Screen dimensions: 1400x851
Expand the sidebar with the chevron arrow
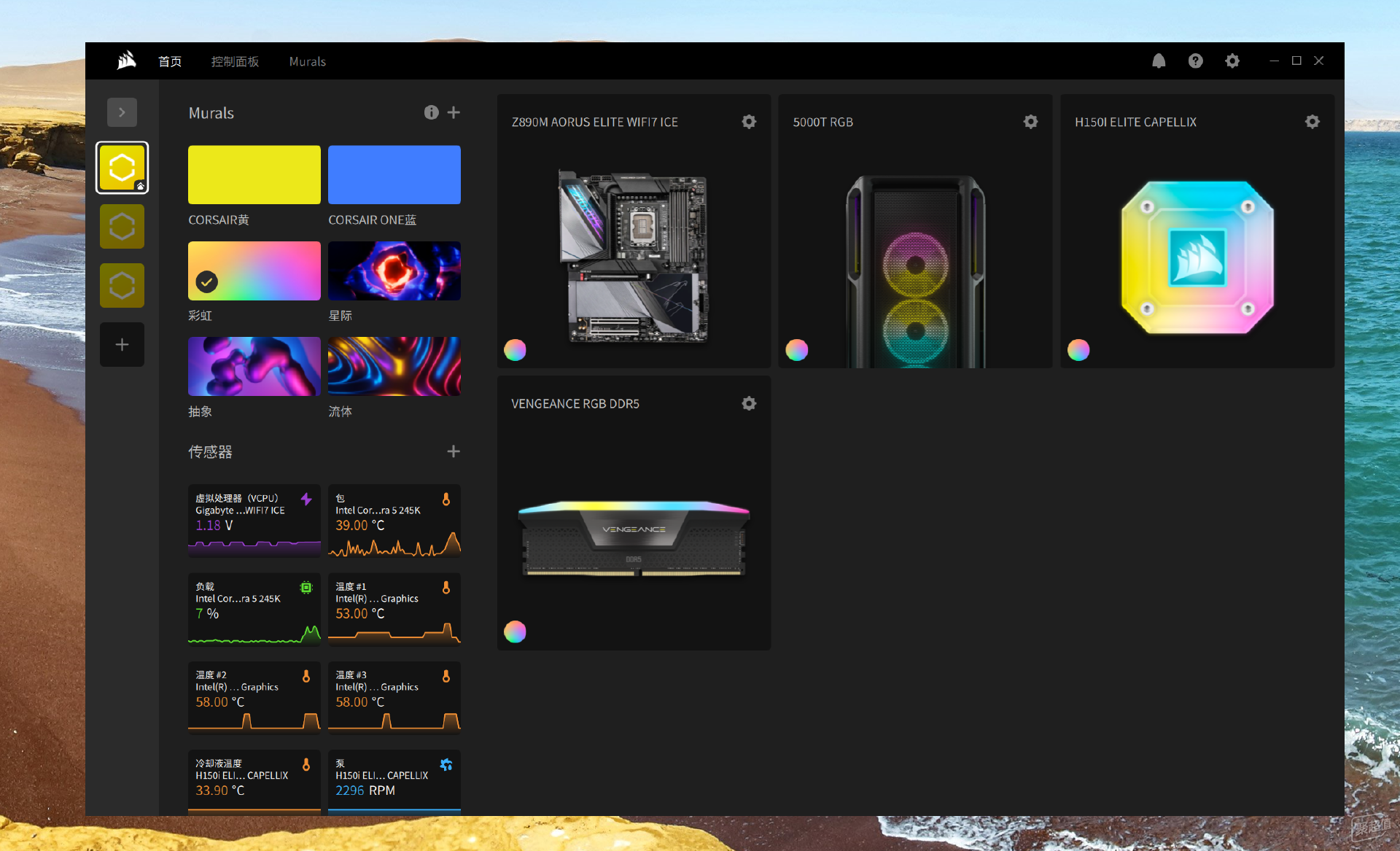122,112
